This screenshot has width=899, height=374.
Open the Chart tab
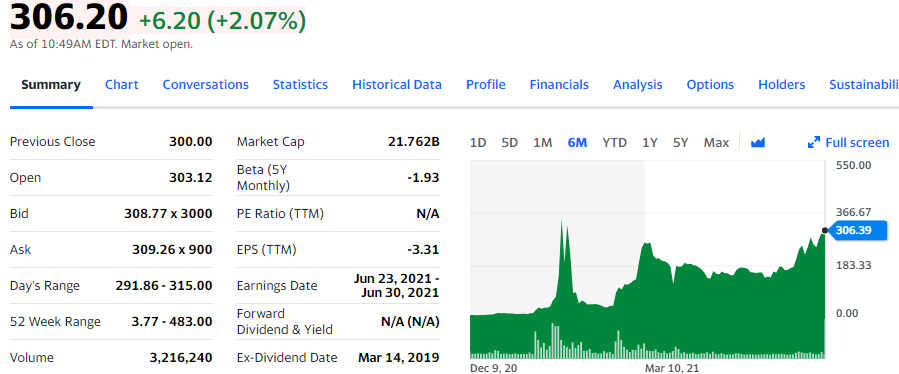coord(122,85)
